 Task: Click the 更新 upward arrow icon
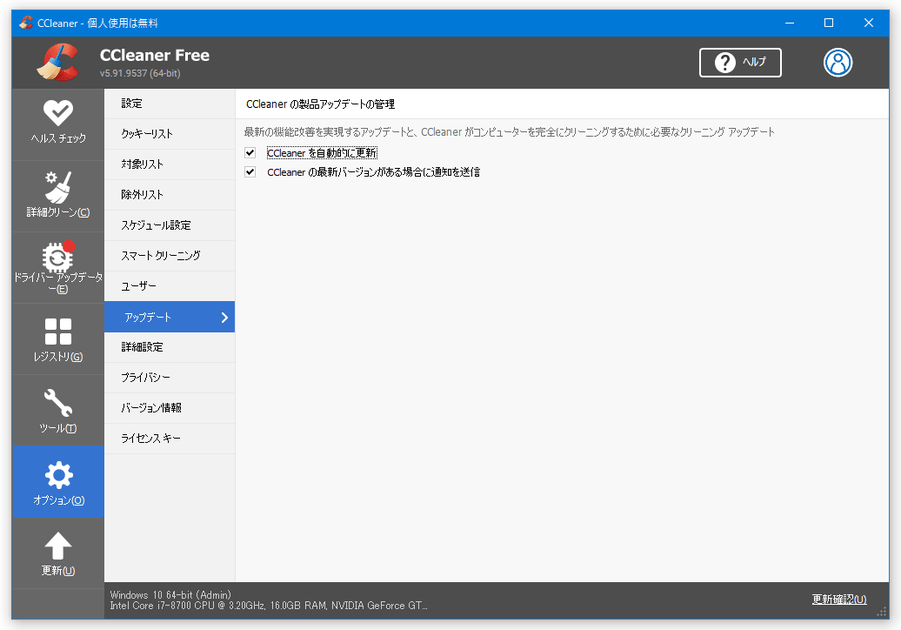pos(58,546)
